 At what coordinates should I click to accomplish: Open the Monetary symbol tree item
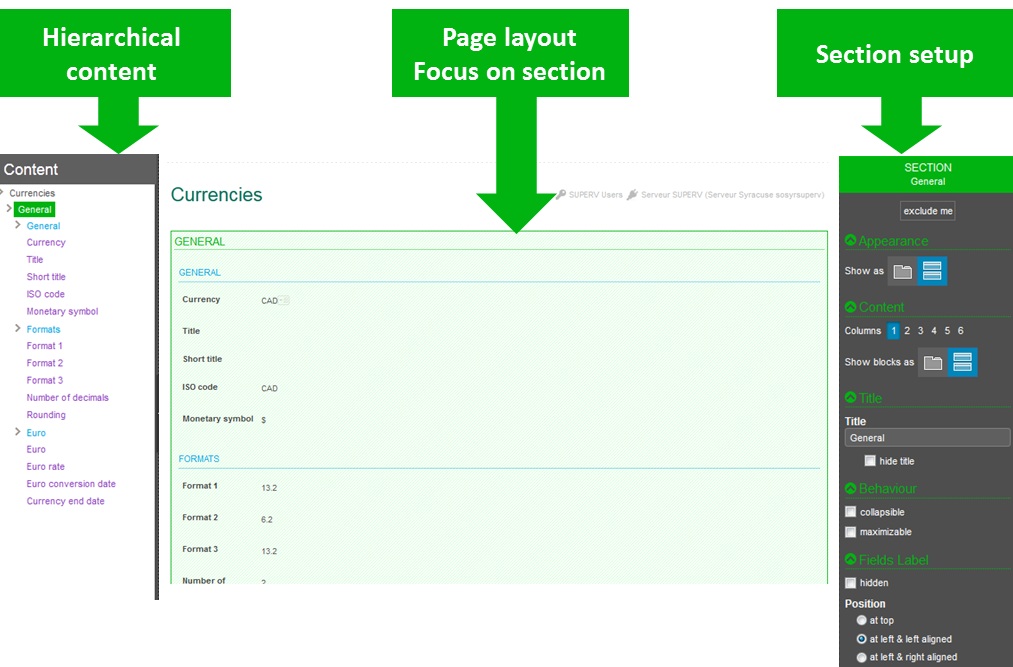[x=62, y=312]
